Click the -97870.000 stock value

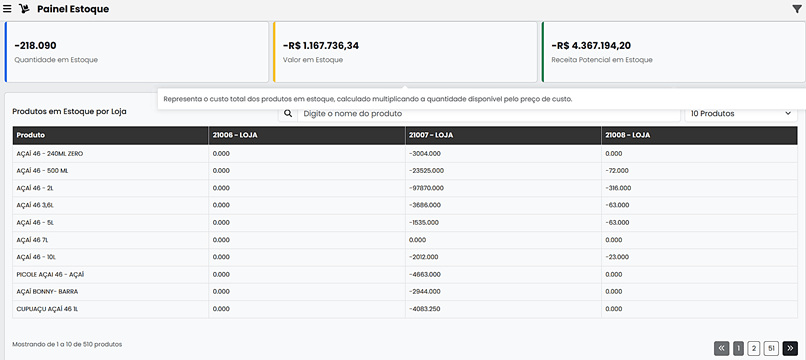pos(426,188)
